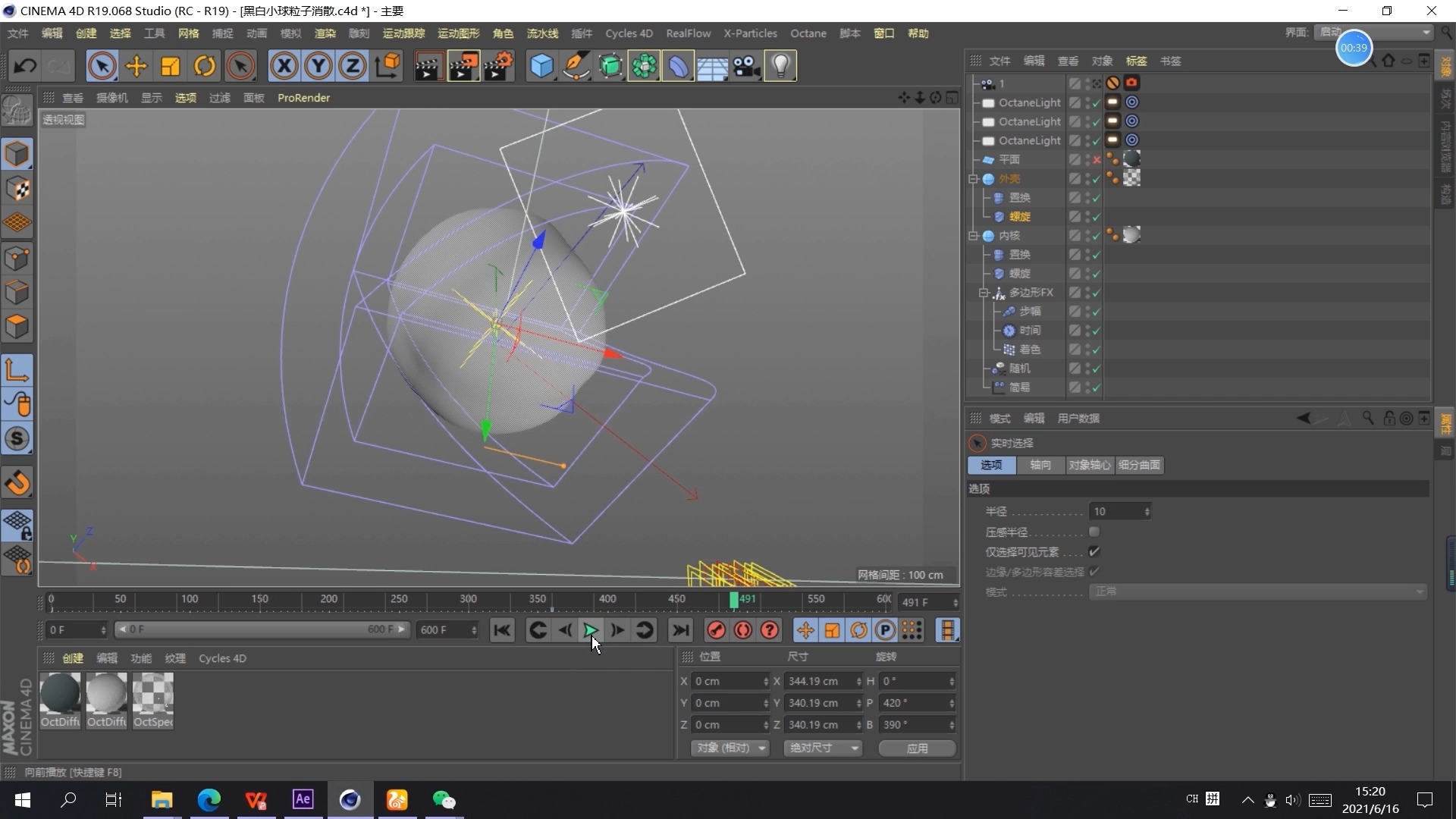The image size is (1456, 819).
Task: Go to end of animation
Action: click(680, 630)
